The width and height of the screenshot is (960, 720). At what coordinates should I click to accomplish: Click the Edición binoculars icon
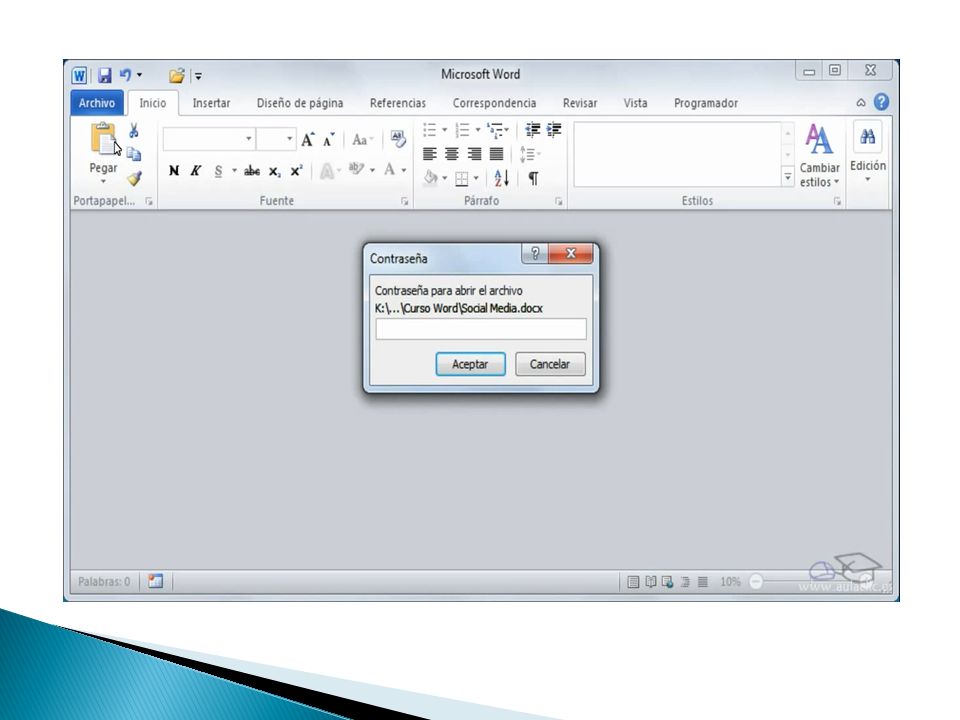click(868, 137)
